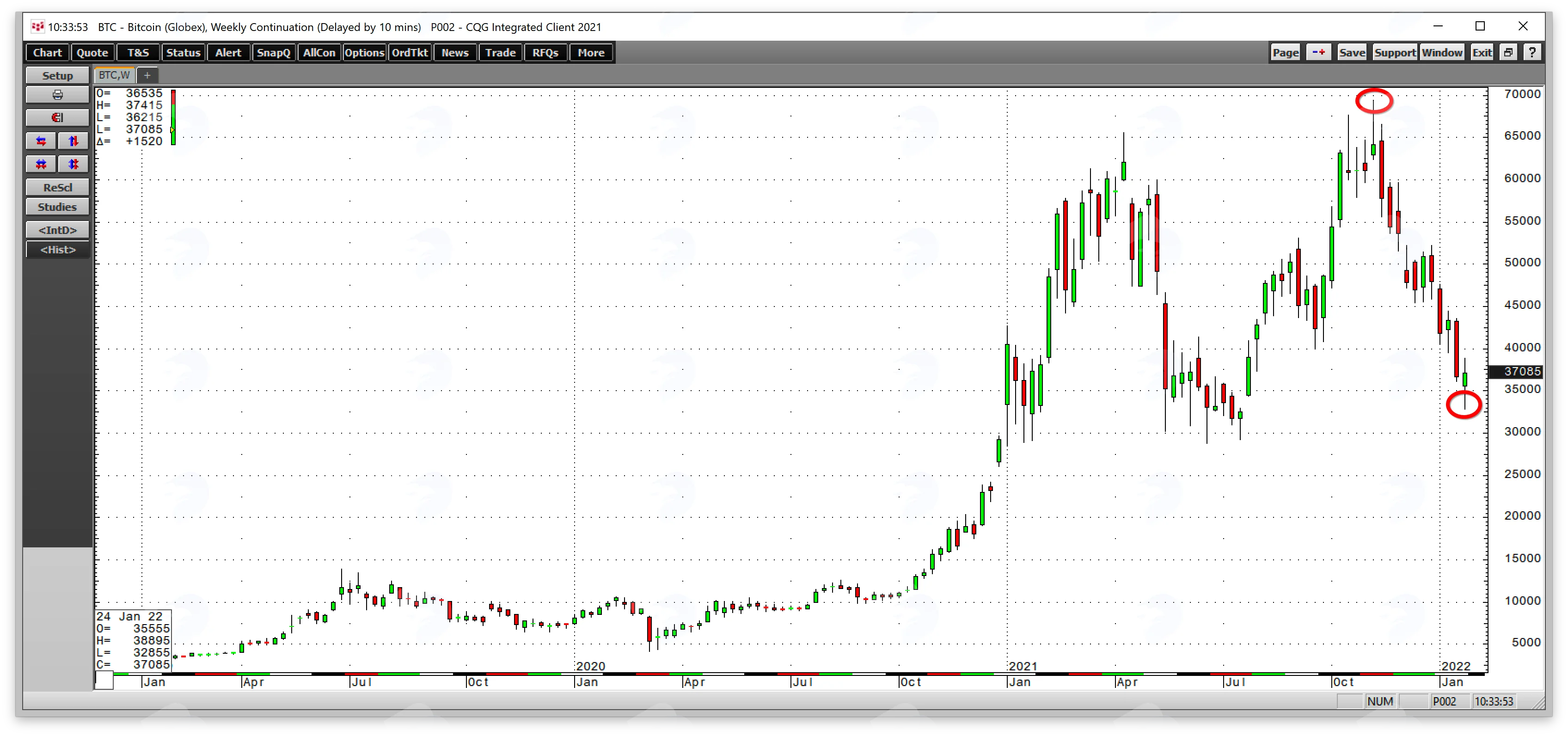1568x736 pixels.
Task: Toggle the <Hist> historical mode button
Action: point(57,250)
